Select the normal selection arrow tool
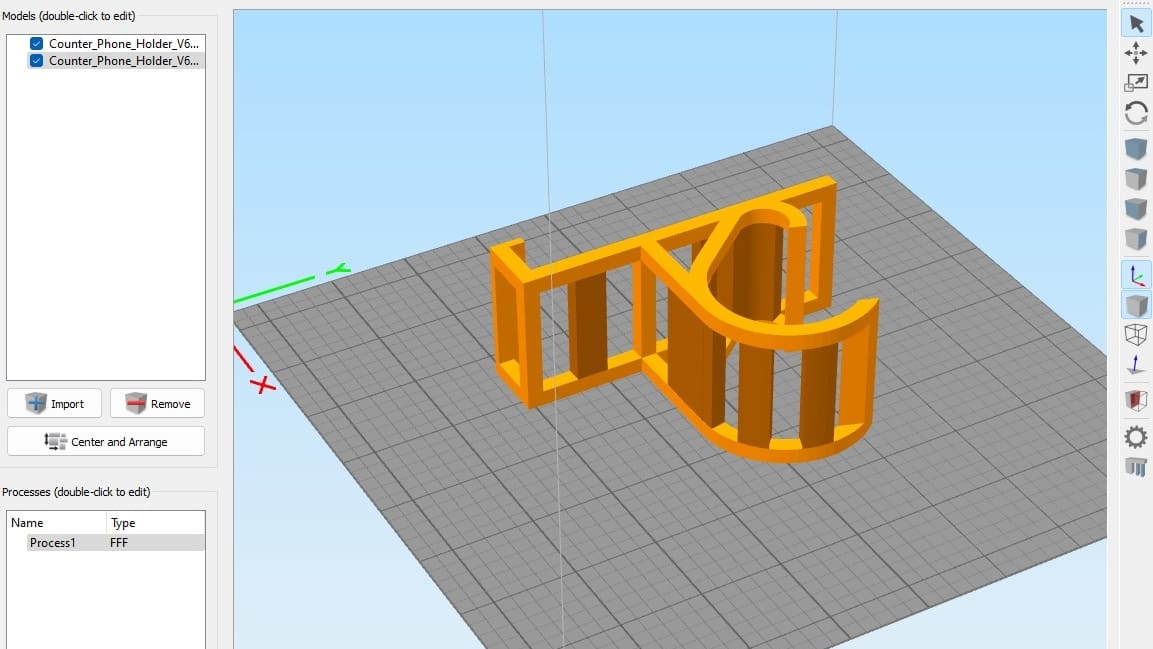Viewport: 1153px width, 649px height. click(1136, 24)
